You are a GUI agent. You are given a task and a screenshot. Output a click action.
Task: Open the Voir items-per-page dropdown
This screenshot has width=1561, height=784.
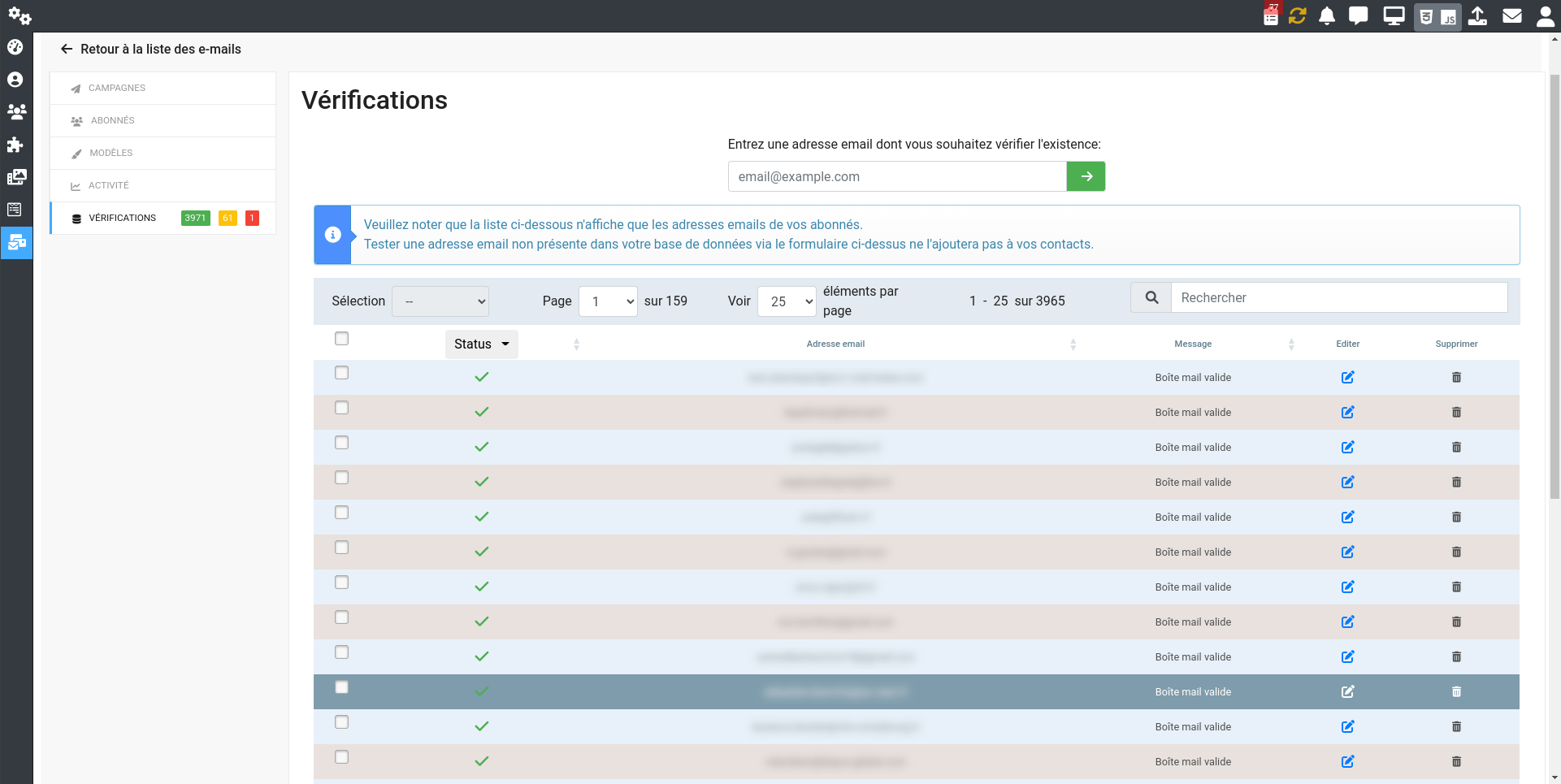pyautogui.click(x=787, y=301)
